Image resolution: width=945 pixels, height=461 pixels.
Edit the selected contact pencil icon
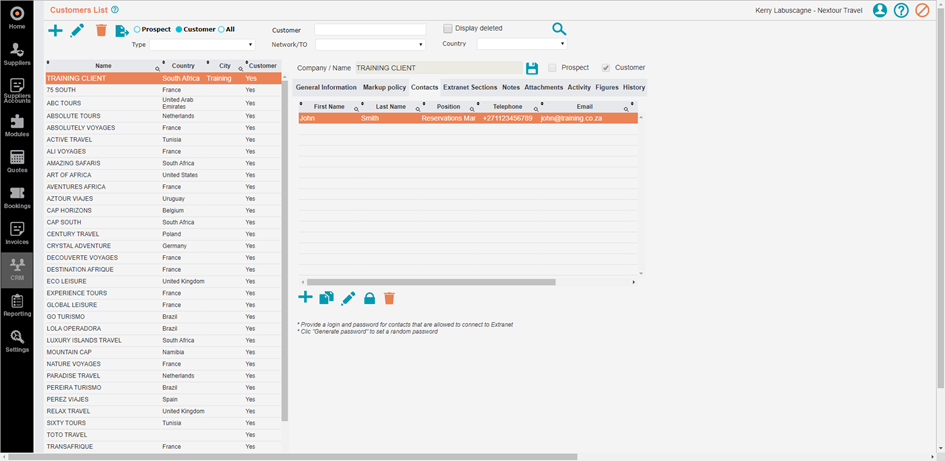pos(348,298)
